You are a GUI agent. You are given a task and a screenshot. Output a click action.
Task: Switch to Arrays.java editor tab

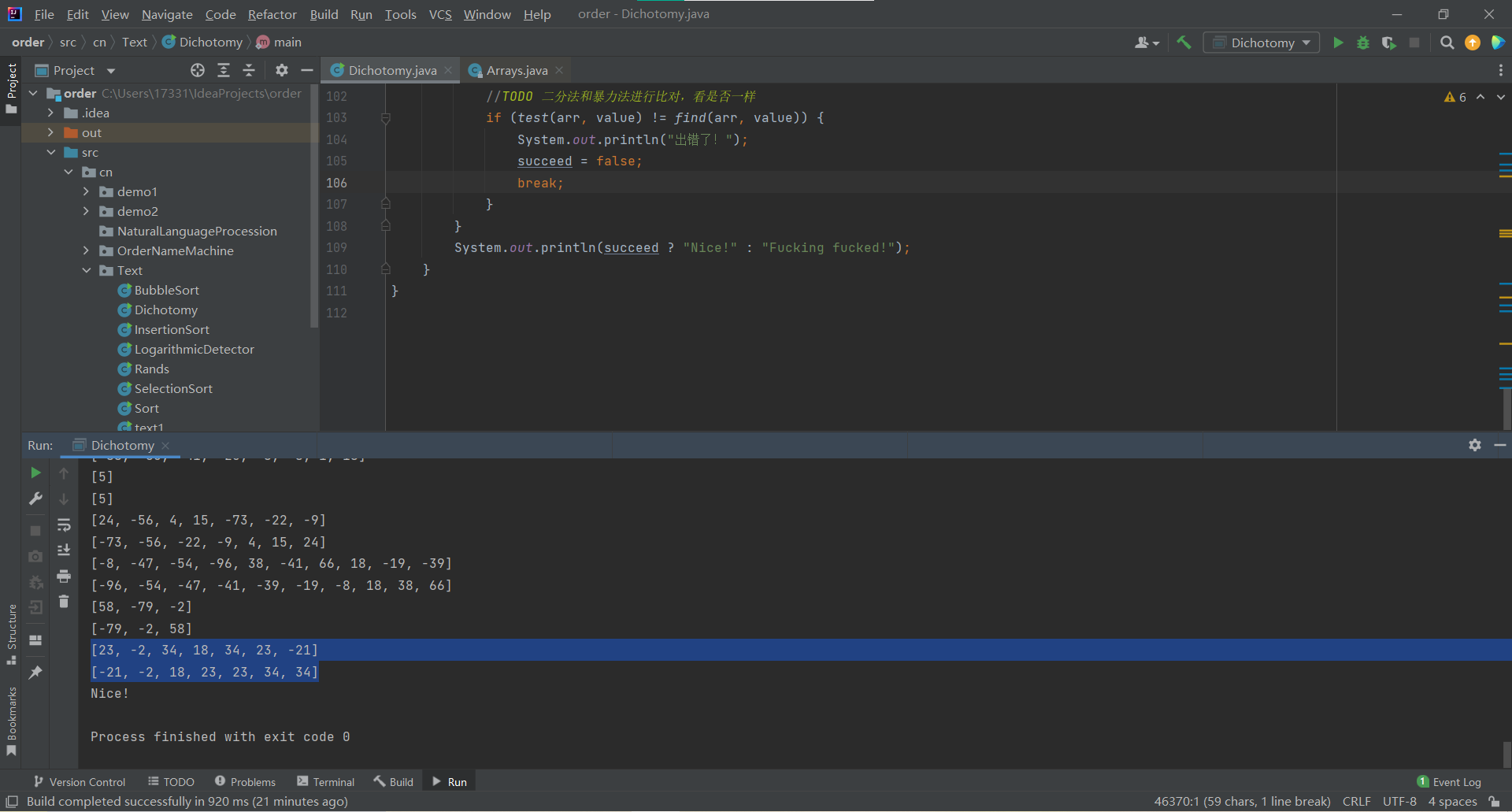tap(517, 70)
